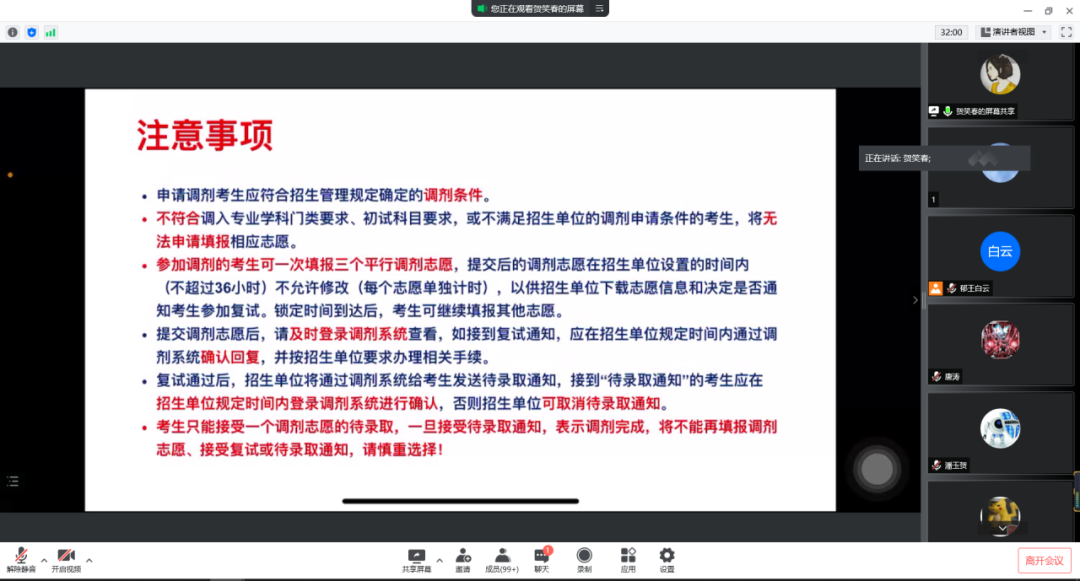Open the 设置 settings gear
The height and width of the screenshot is (581, 1080).
667,558
